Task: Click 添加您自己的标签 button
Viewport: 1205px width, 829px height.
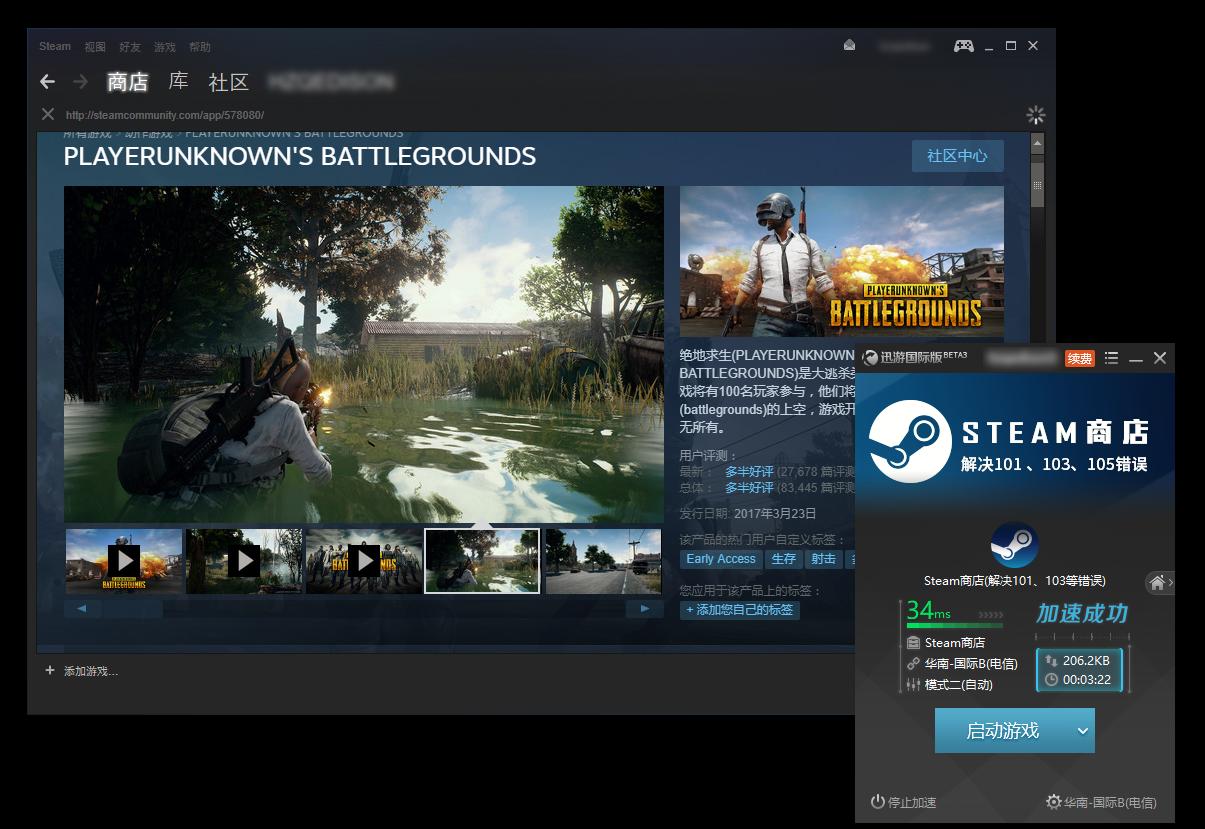Action: pyautogui.click(x=740, y=609)
